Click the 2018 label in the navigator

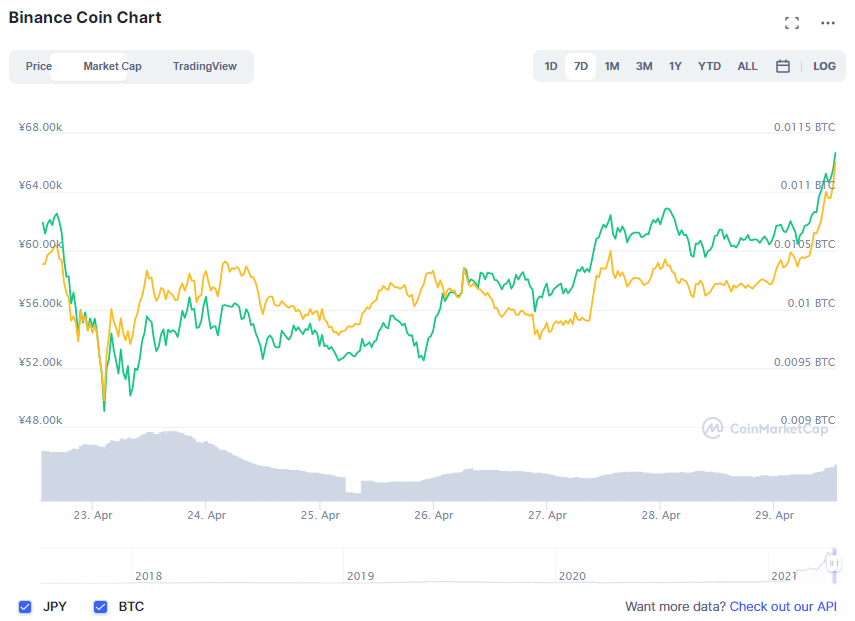[x=148, y=576]
